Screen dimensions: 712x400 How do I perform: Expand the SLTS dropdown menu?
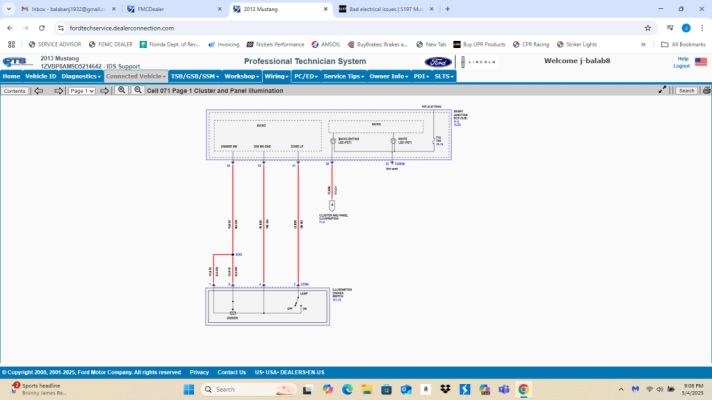444,76
